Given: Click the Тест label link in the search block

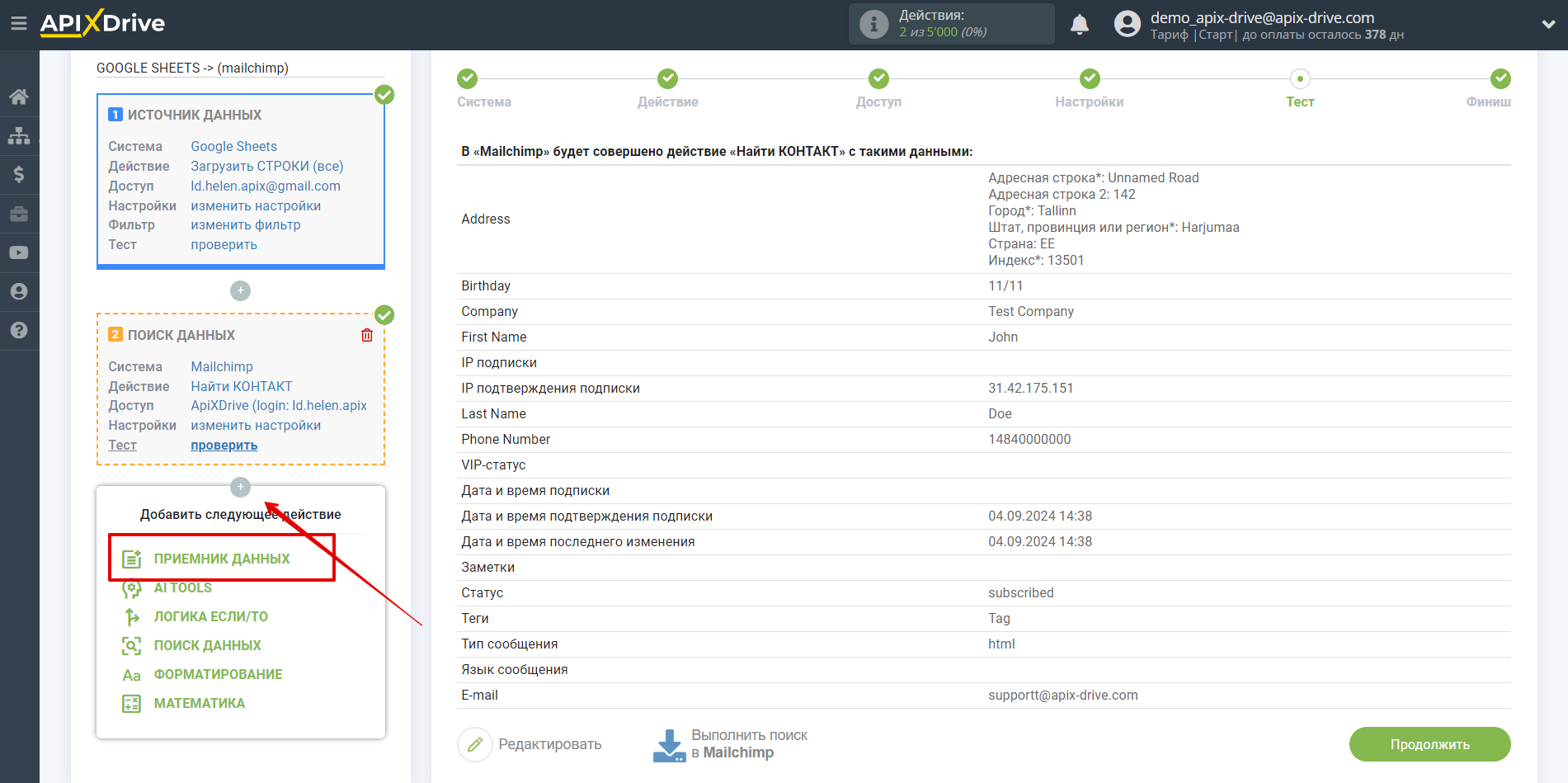Looking at the screenshot, I should click(122, 445).
